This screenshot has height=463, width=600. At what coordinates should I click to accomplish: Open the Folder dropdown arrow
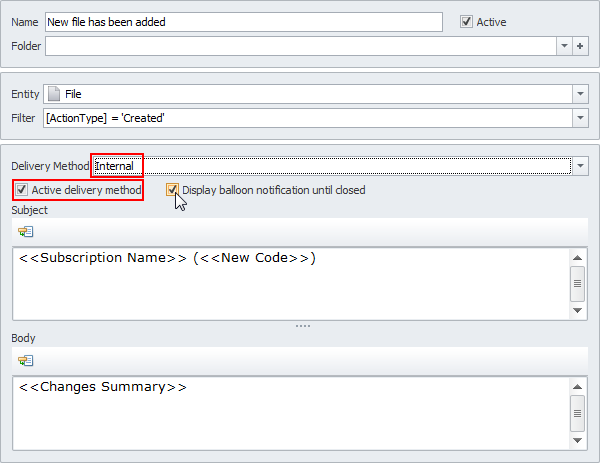click(564, 46)
